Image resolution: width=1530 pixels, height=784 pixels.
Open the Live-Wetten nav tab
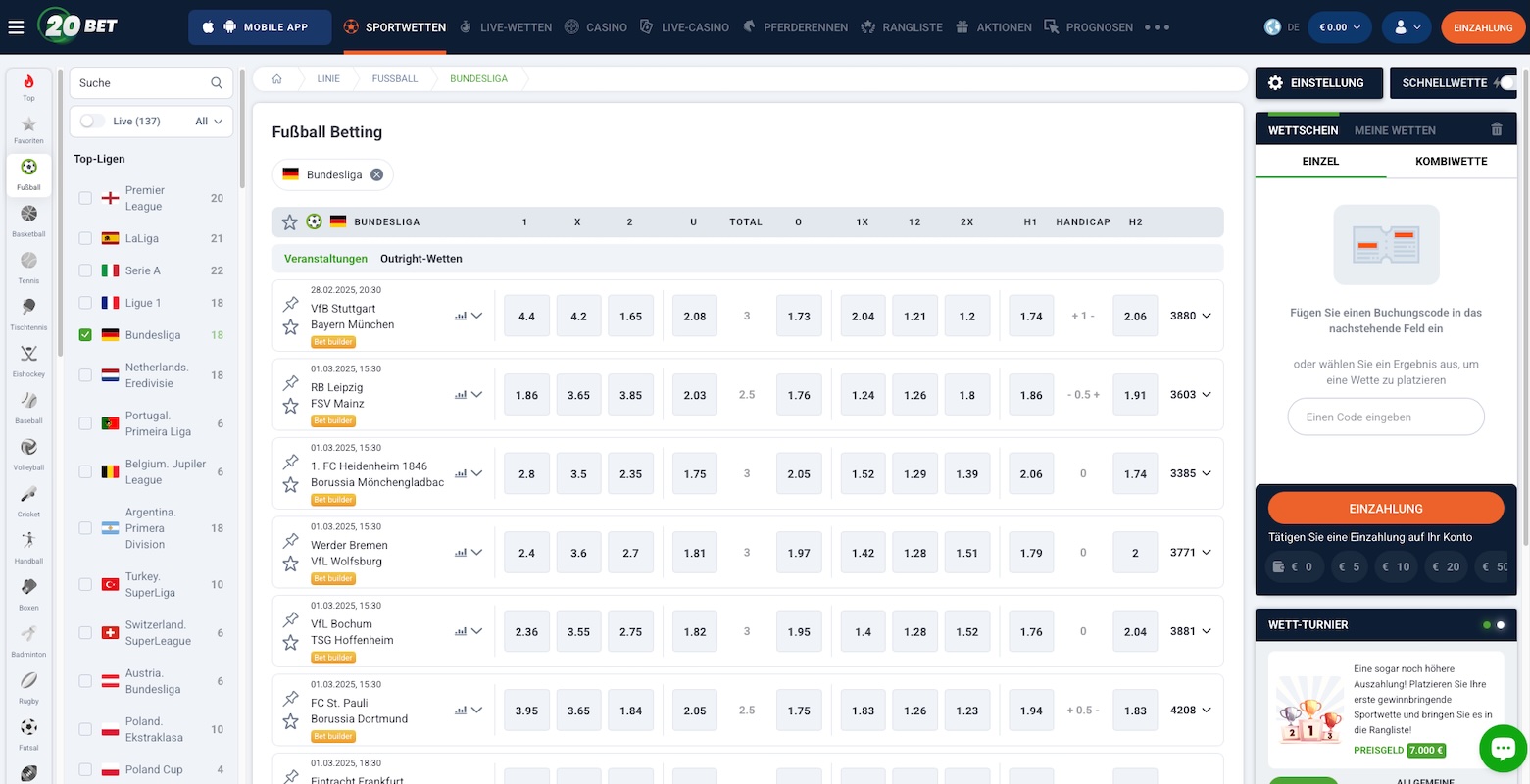pos(506,27)
